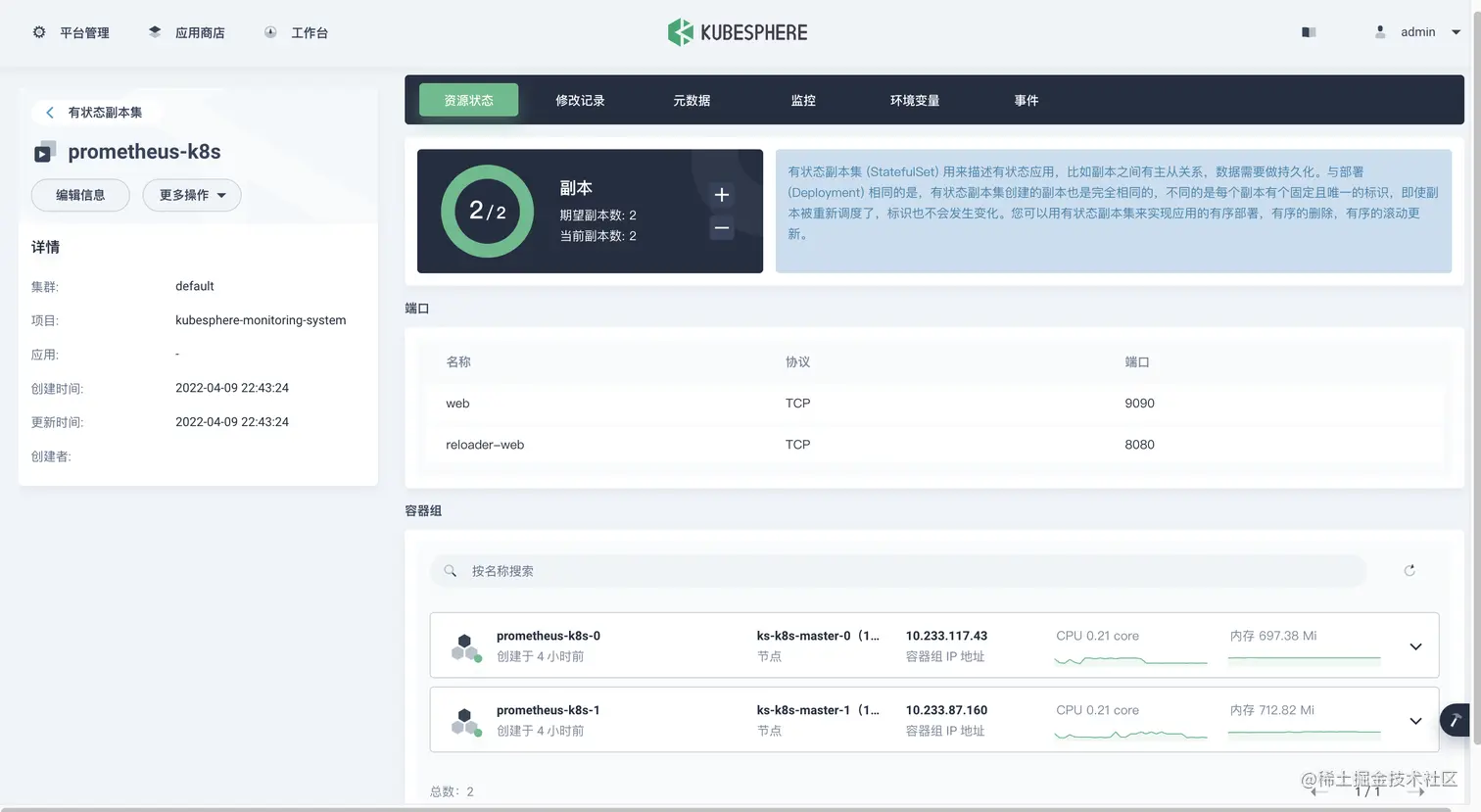This screenshot has width=1481, height=812.
Task: Click port value 8080
Action: point(1139,445)
